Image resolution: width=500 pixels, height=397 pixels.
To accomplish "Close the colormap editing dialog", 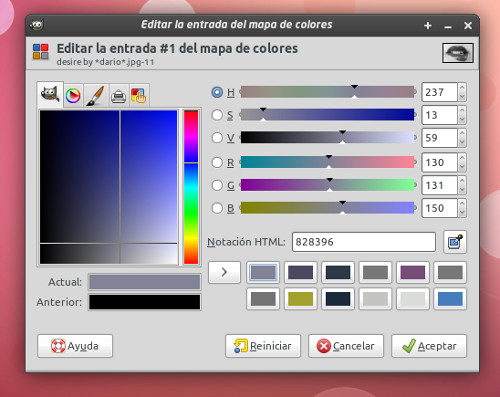I will [x=468, y=26].
